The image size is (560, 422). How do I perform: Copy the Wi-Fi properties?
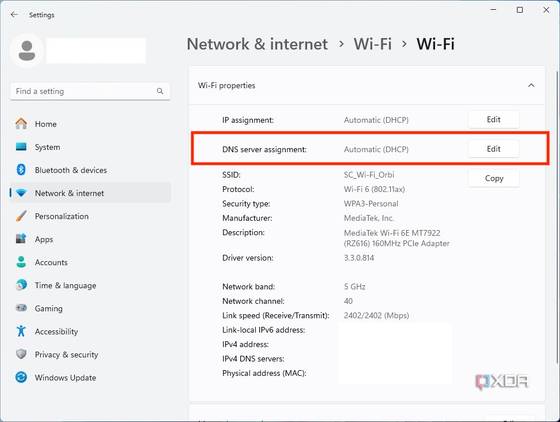494,178
